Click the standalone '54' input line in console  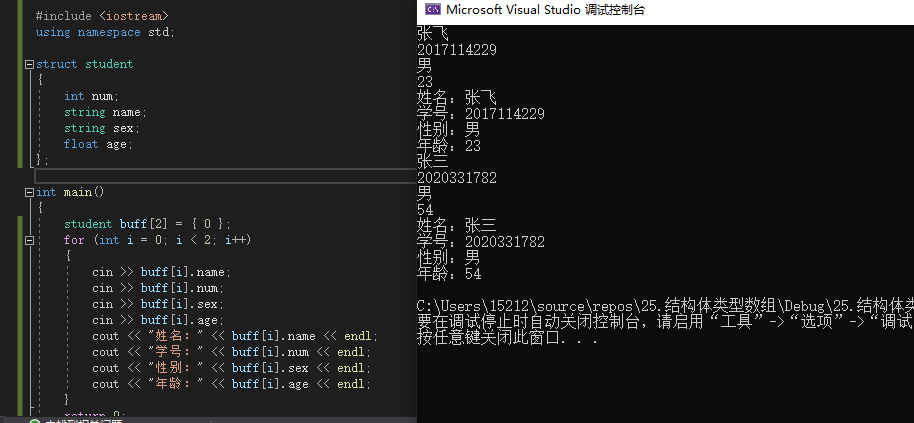[426, 209]
